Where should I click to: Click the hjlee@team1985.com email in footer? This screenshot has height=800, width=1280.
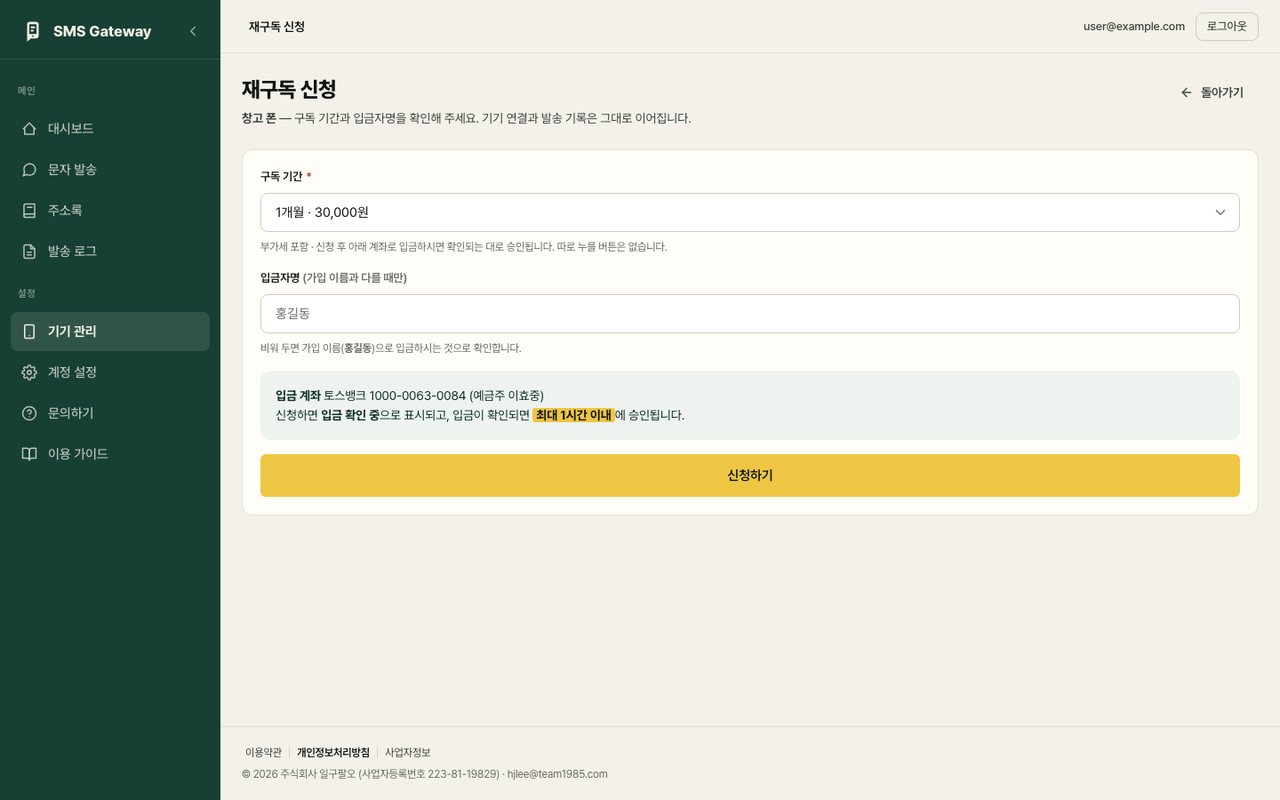(x=557, y=774)
